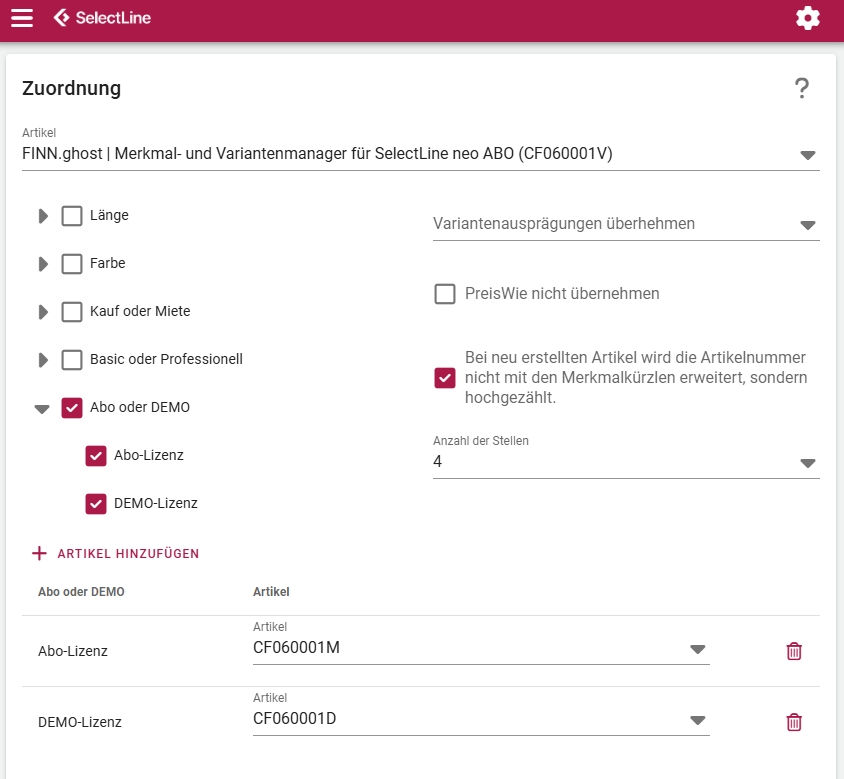The height and width of the screenshot is (779, 844).
Task: Enable PreisWie nicht übernehmen checkbox
Action: (x=445, y=294)
